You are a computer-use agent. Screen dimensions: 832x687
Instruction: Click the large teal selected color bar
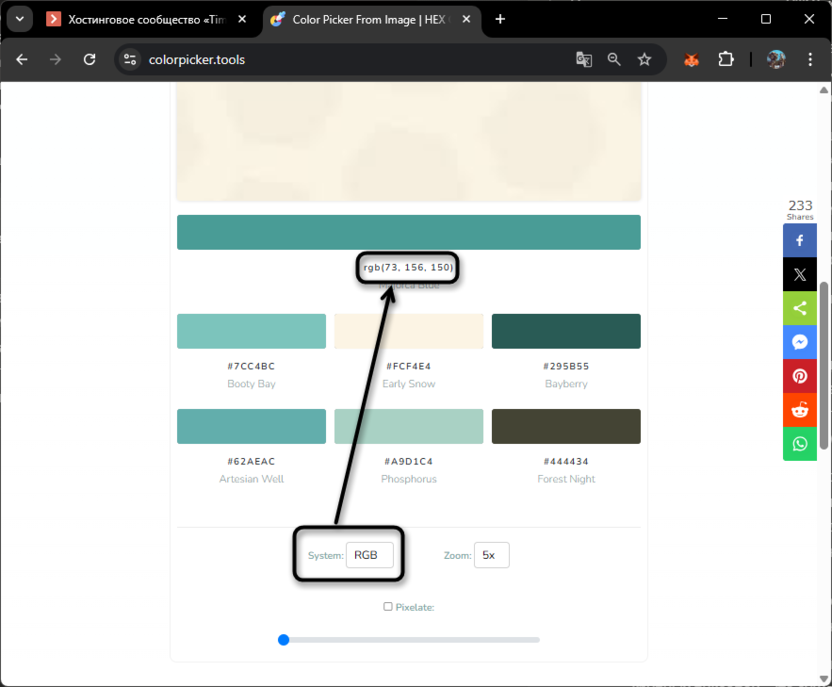tap(409, 232)
